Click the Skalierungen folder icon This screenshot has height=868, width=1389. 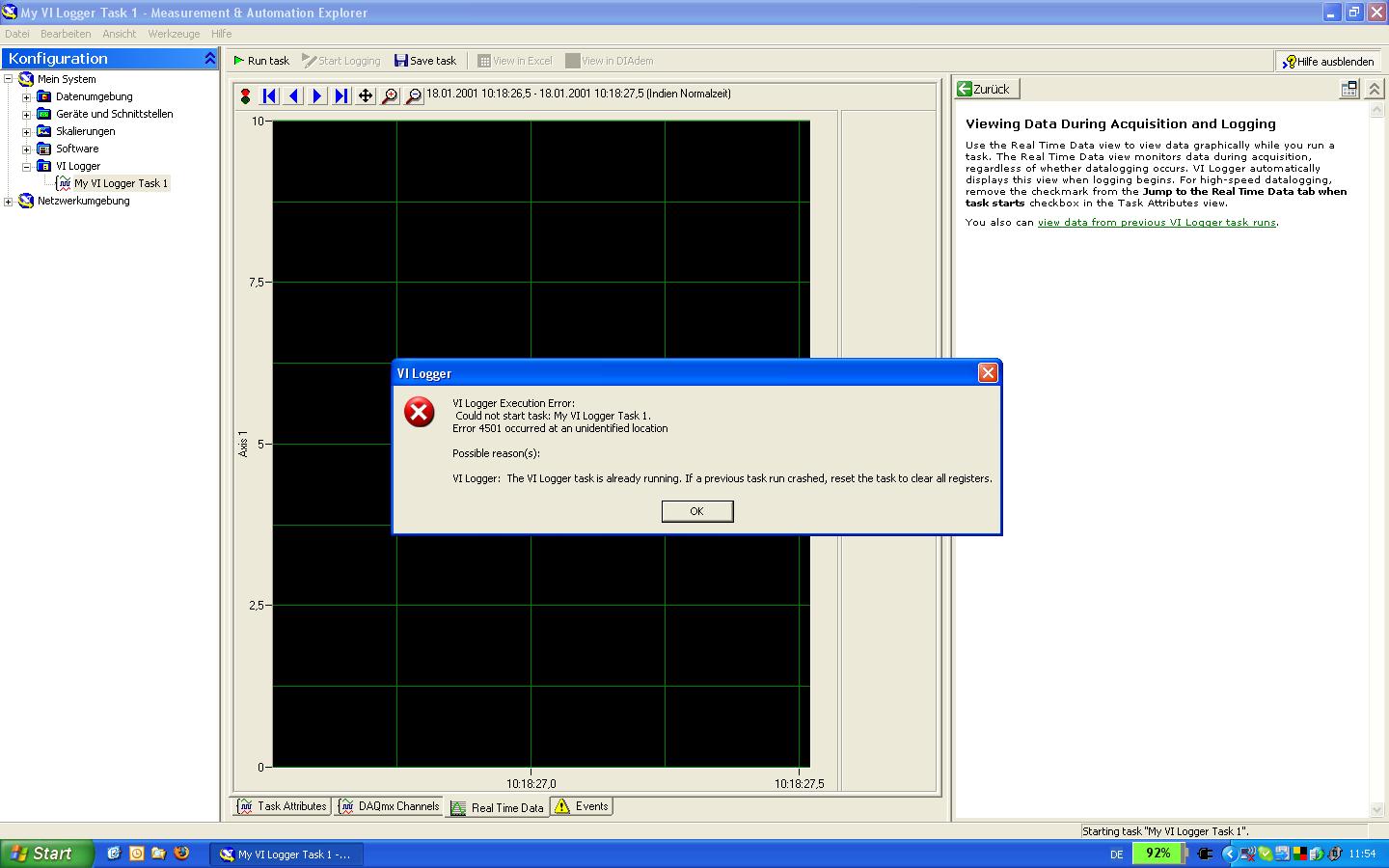tap(43, 131)
